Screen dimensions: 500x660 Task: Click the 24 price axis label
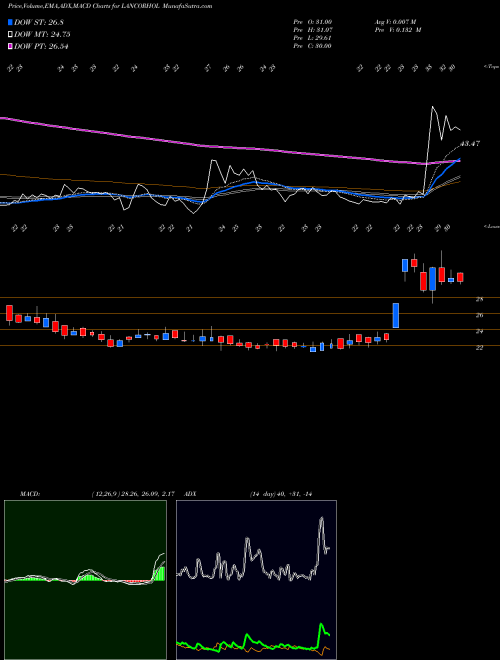(x=479, y=332)
